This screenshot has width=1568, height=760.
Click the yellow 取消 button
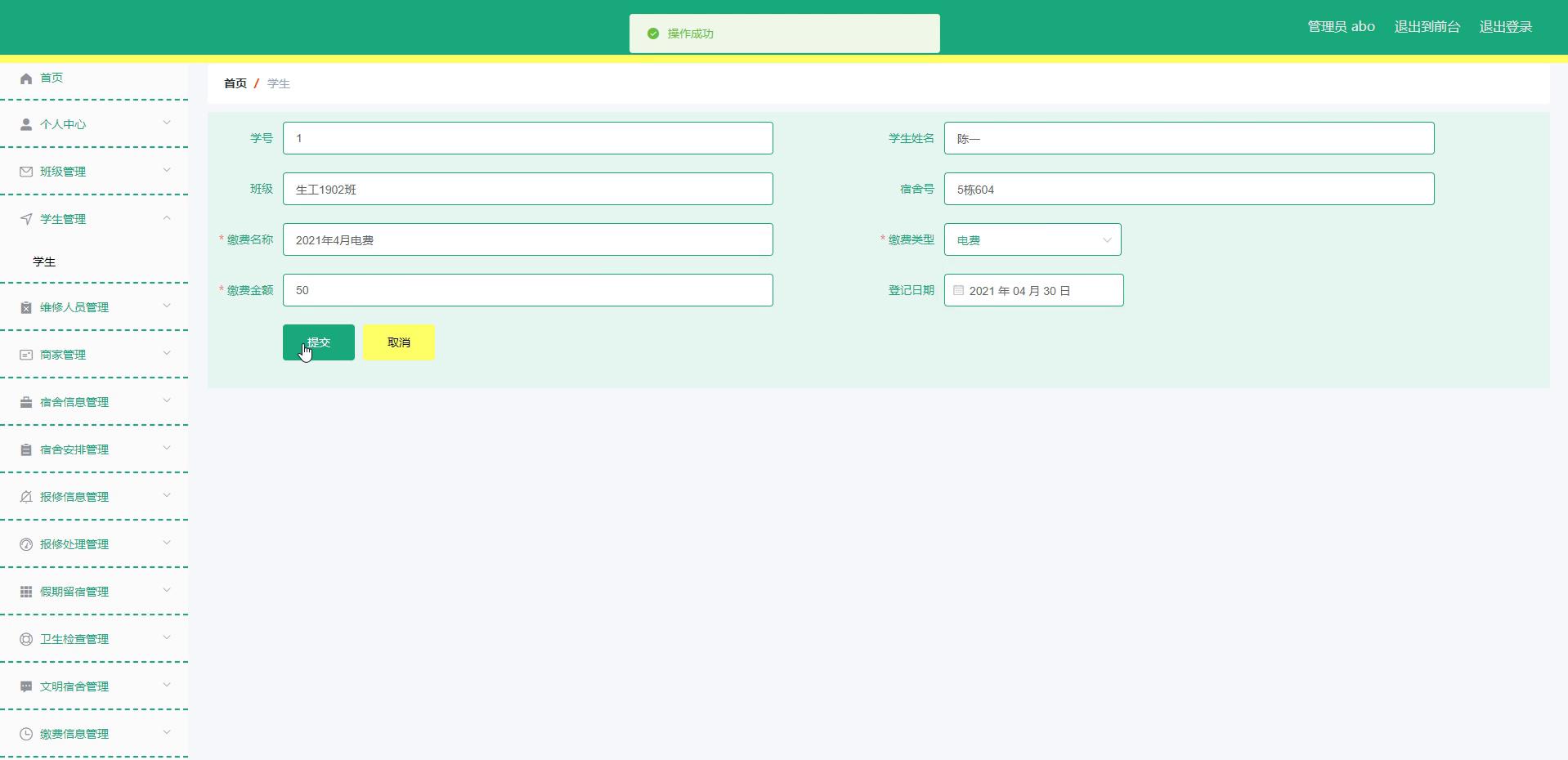click(399, 342)
